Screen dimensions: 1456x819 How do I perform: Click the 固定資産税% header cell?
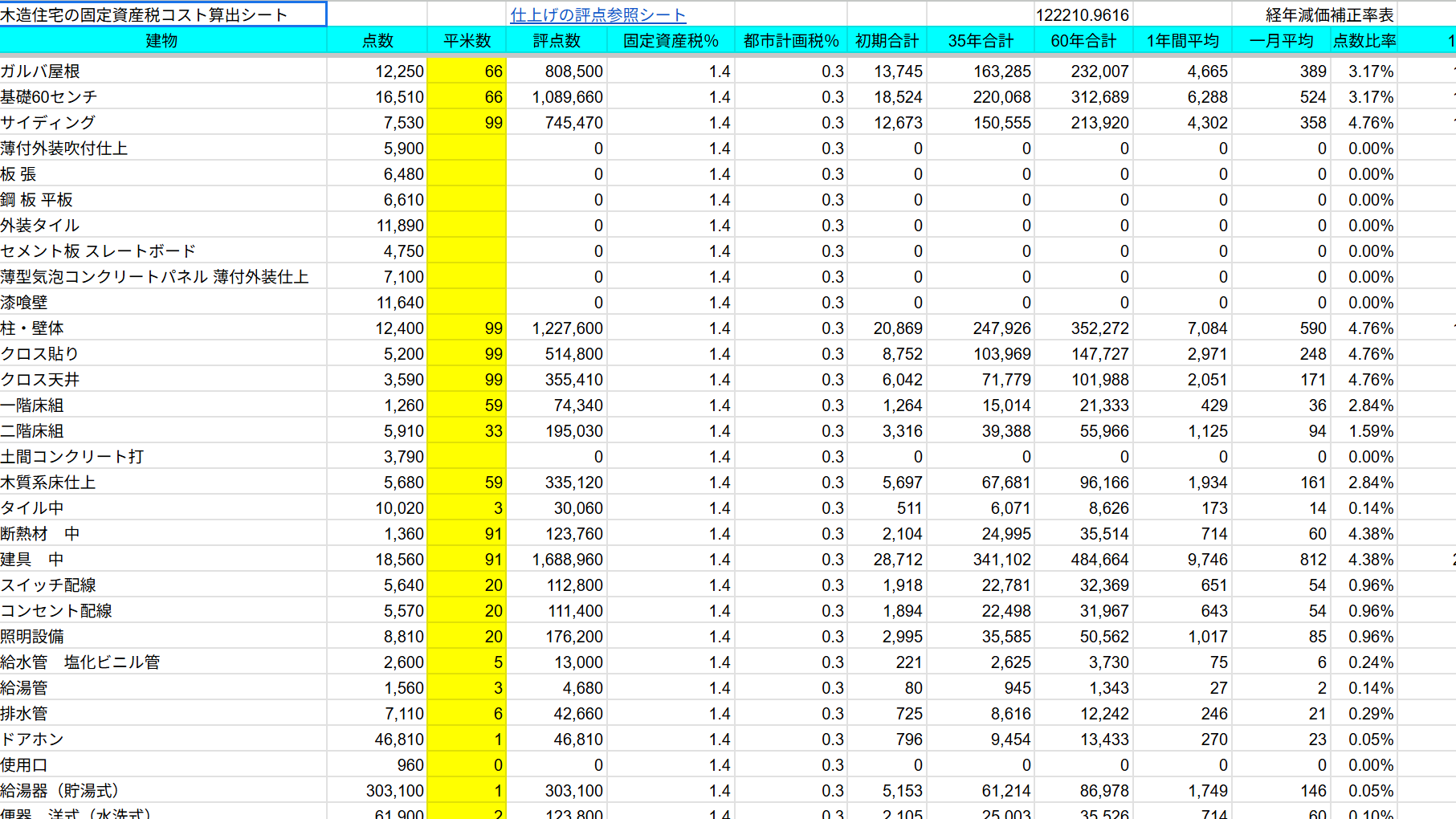671,41
